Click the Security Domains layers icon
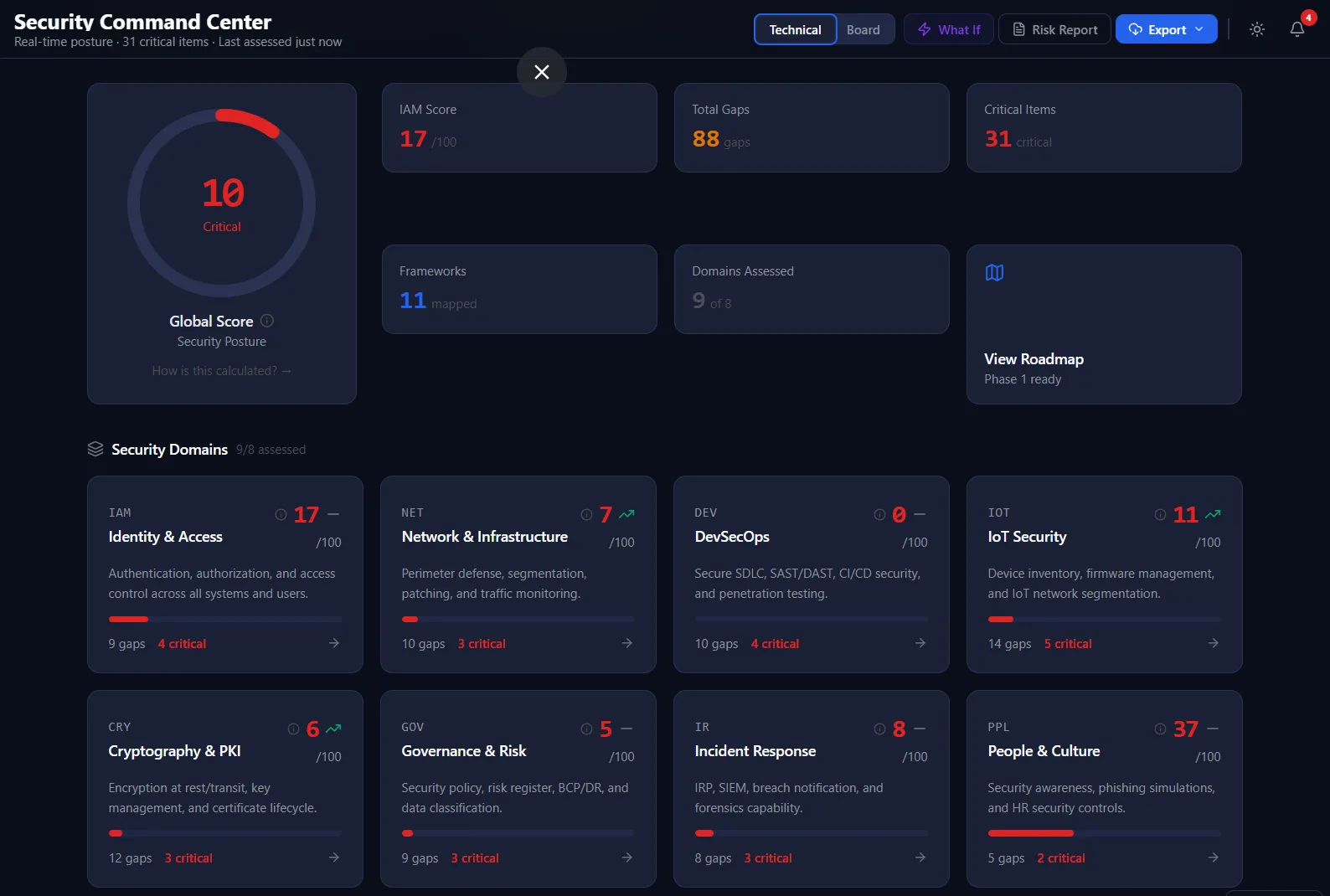 (95, 450)
